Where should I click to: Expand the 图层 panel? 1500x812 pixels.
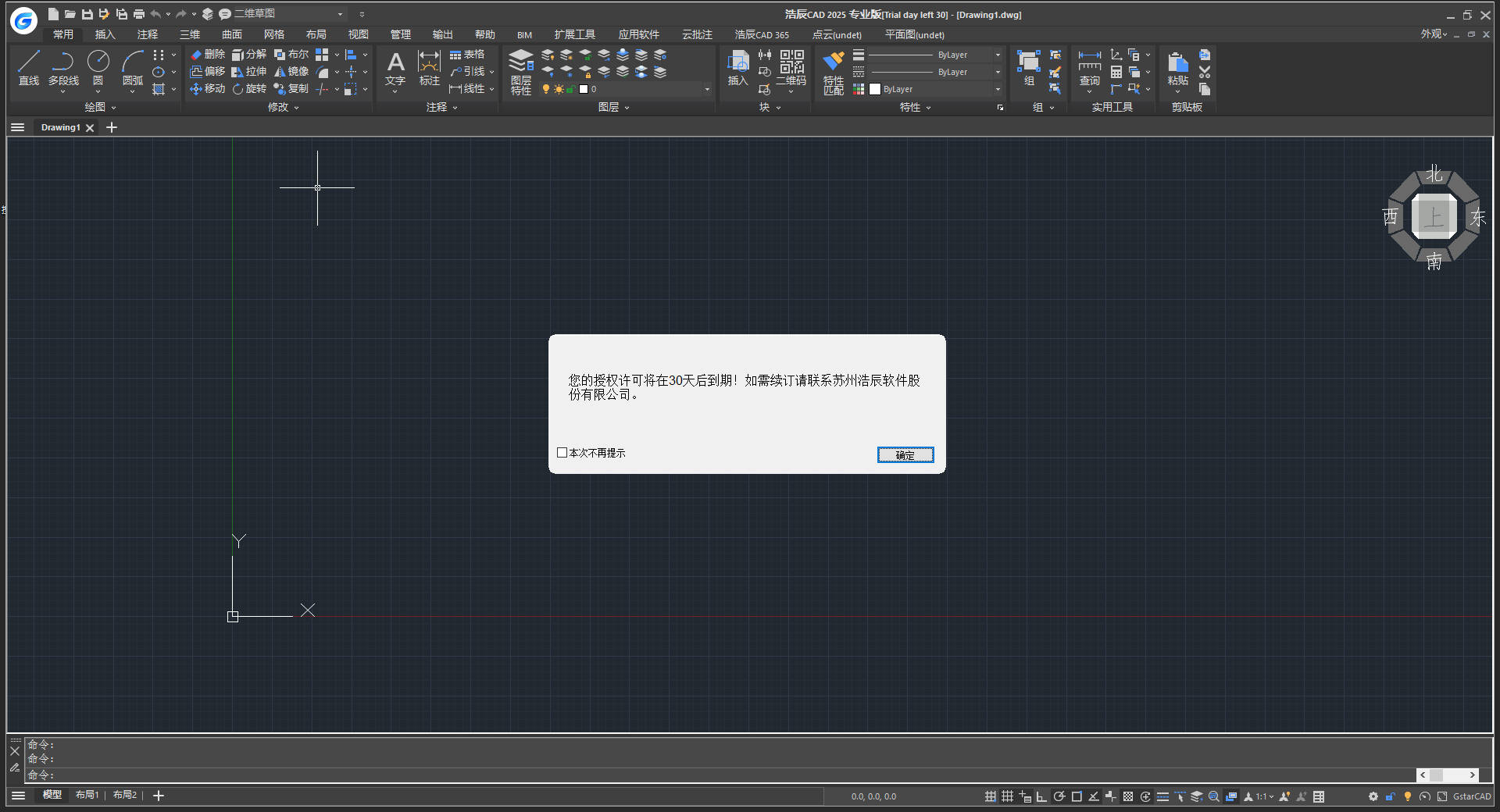click(x=613, y=107)
